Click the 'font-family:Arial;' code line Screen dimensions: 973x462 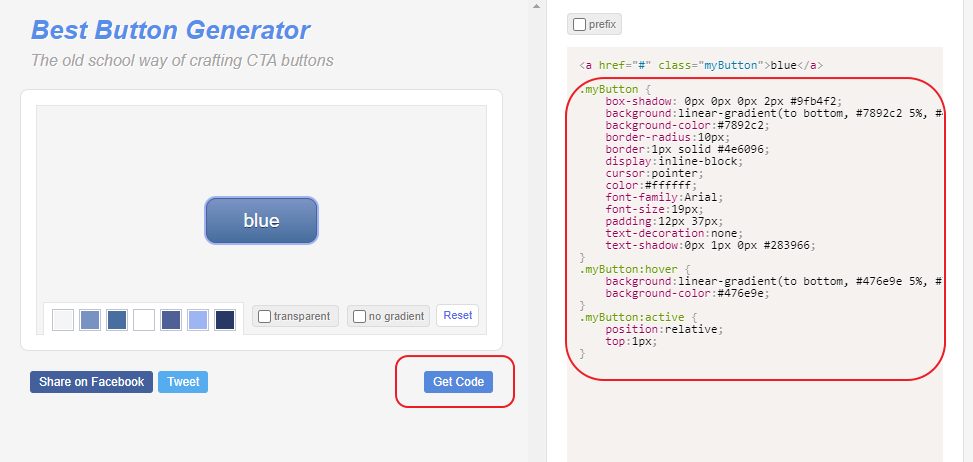click(x=665, y=197)
